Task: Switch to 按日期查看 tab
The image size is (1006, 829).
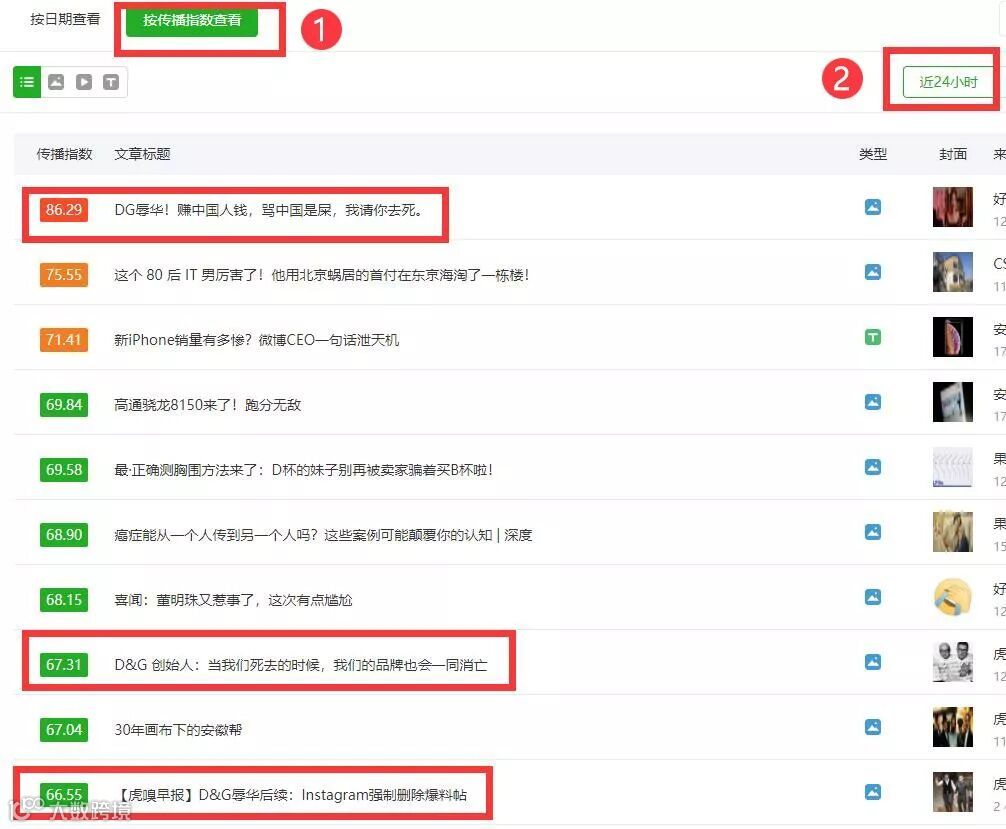Action: 65,19
